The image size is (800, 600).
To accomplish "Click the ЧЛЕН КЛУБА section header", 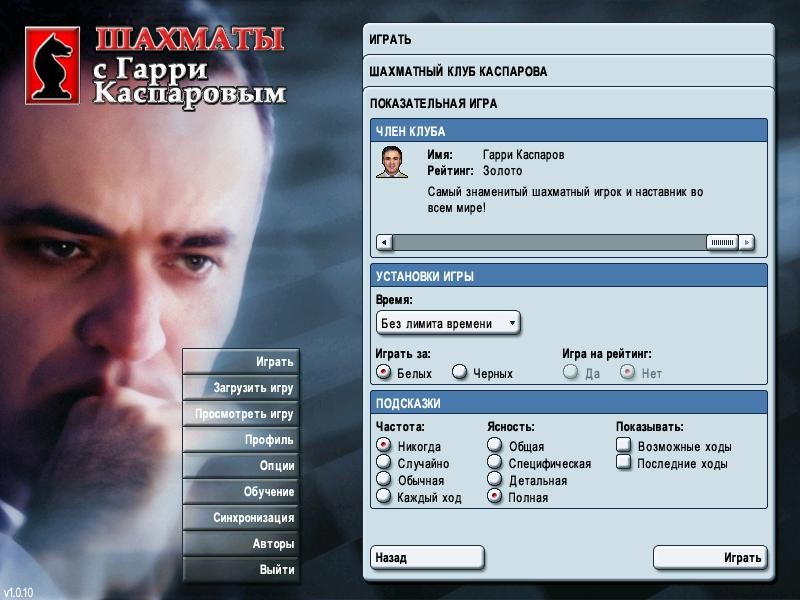I will point(569,131).
